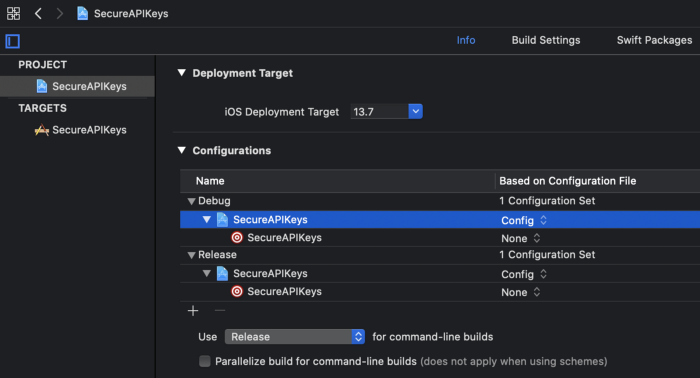Add a new configuration with plus
Screen dimensions: 700x378
tap(193, 311)
